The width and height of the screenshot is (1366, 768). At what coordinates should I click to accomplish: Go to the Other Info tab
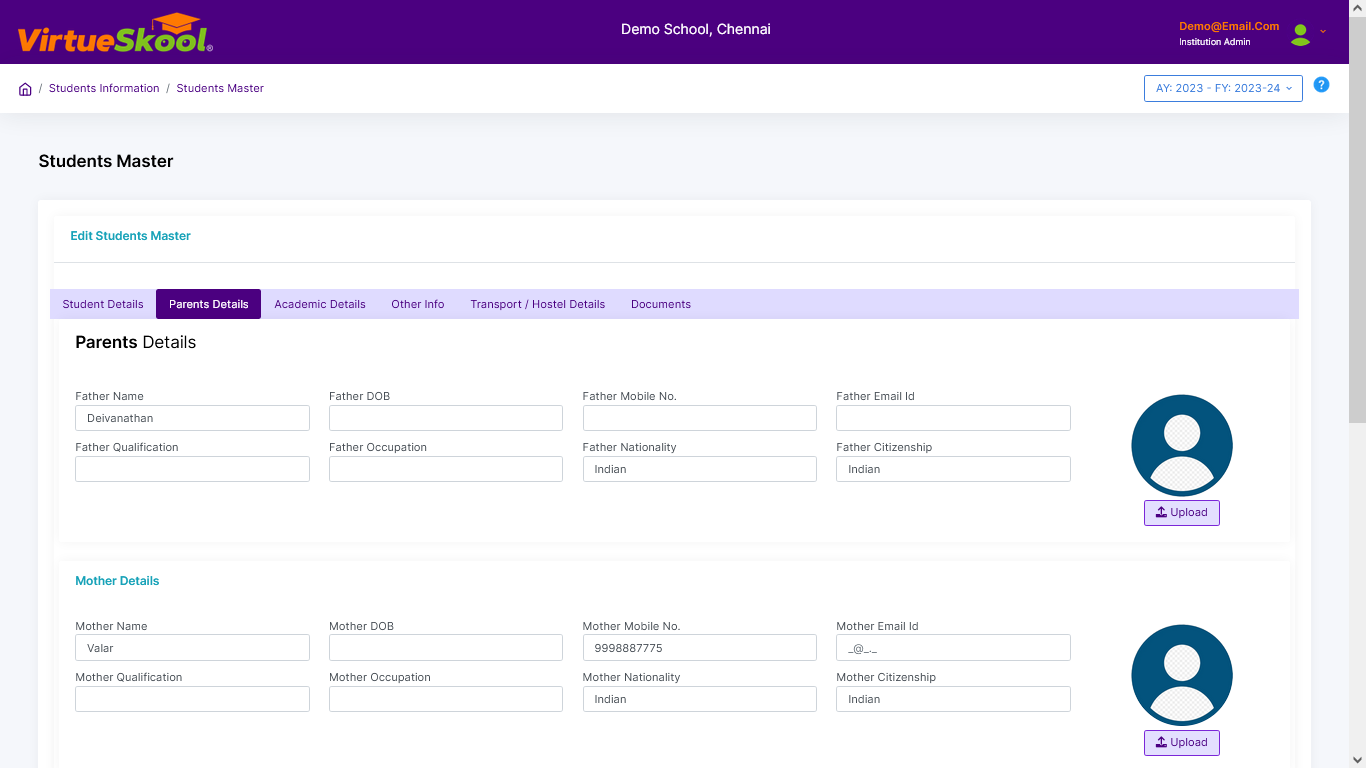pyautogui.click(x=418, y=304)
